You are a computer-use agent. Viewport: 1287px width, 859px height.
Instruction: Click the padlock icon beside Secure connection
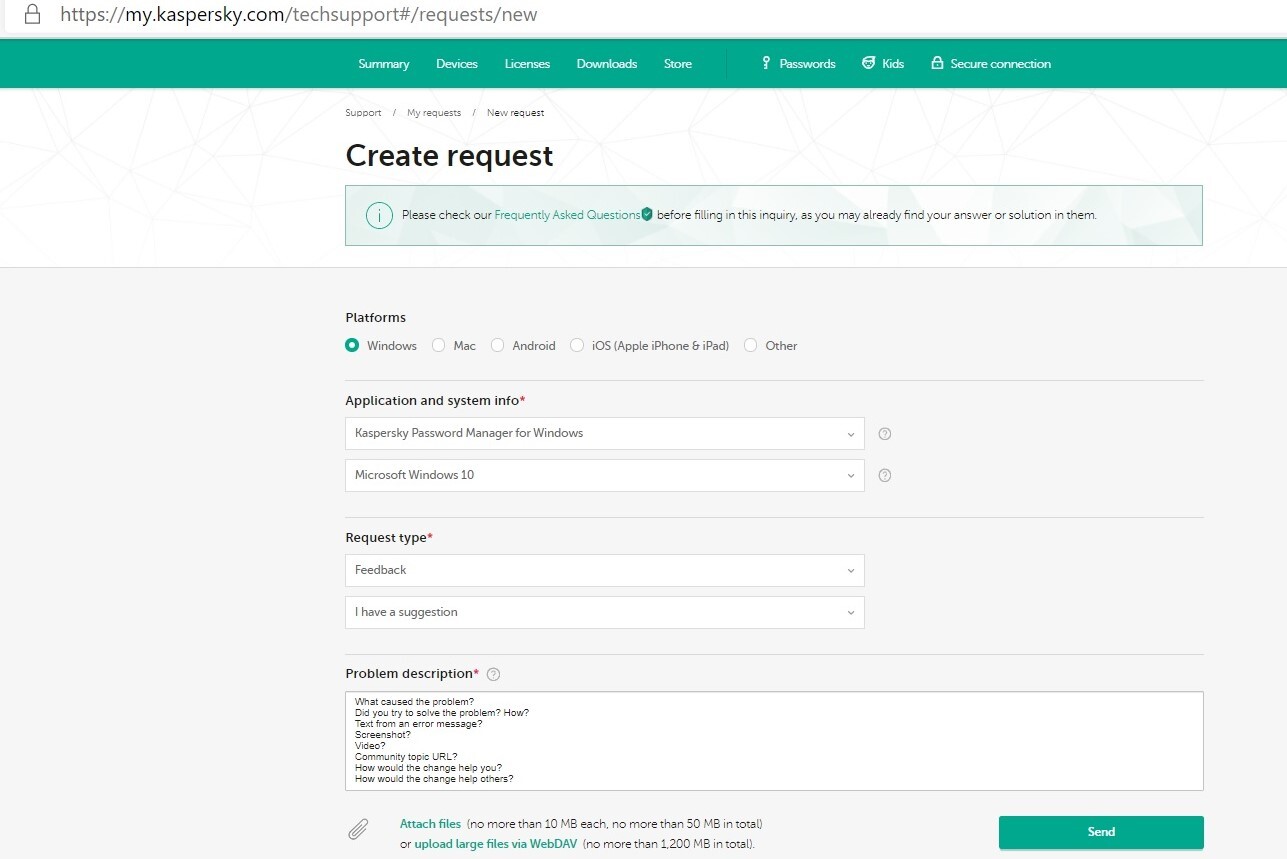[x=937, y=63]
